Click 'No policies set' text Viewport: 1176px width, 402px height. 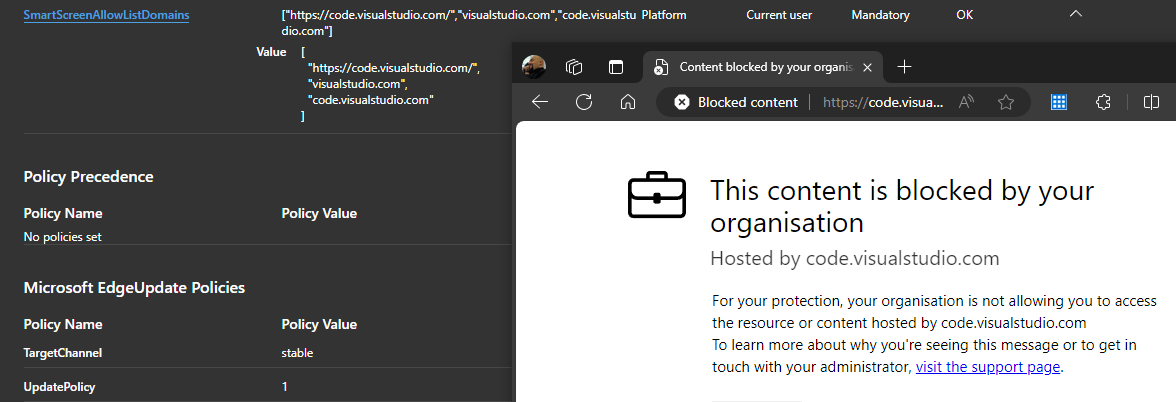[62, 237]
